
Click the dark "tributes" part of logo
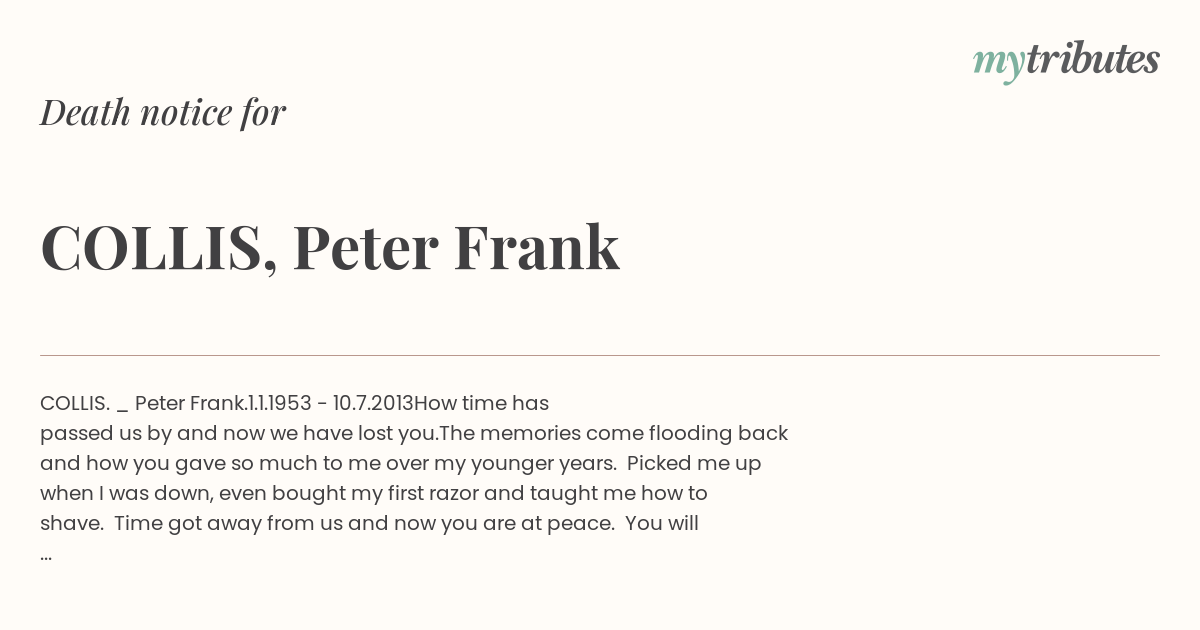click(x=1093, y=59)
